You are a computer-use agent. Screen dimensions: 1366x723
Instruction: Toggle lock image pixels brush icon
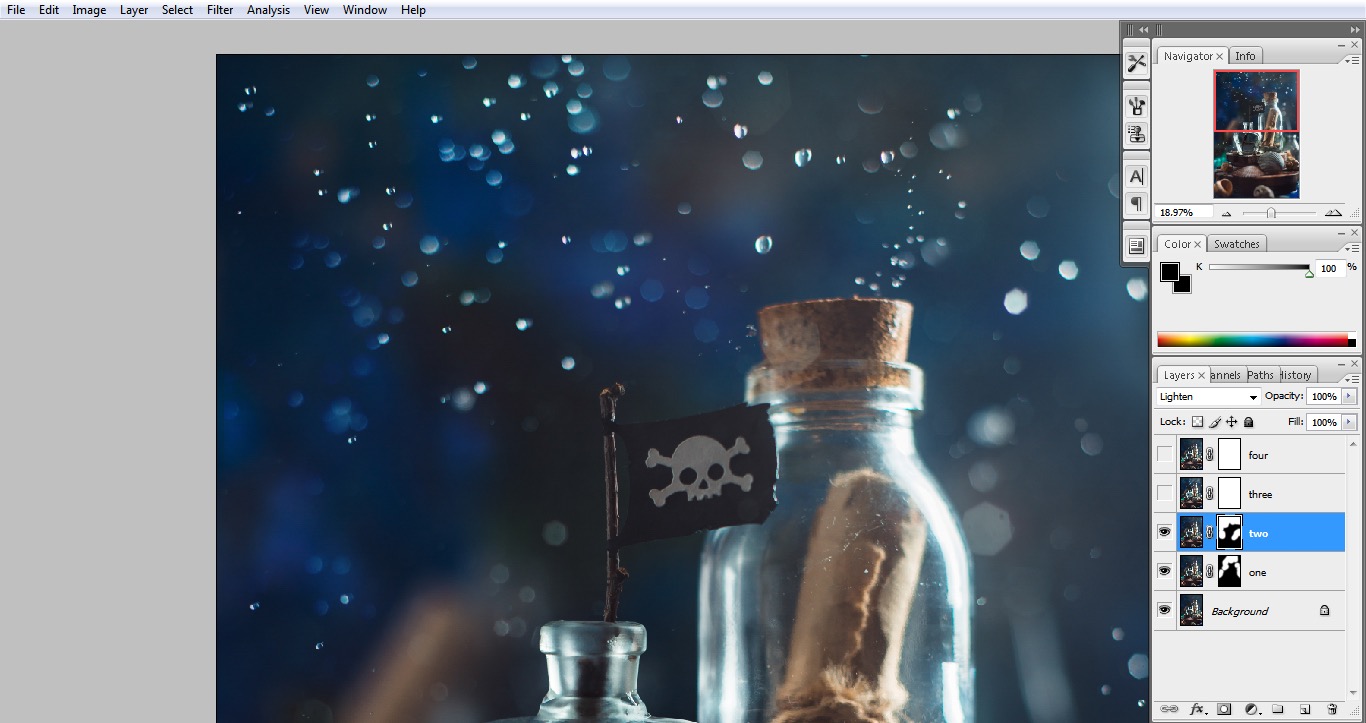point(1215,422)
